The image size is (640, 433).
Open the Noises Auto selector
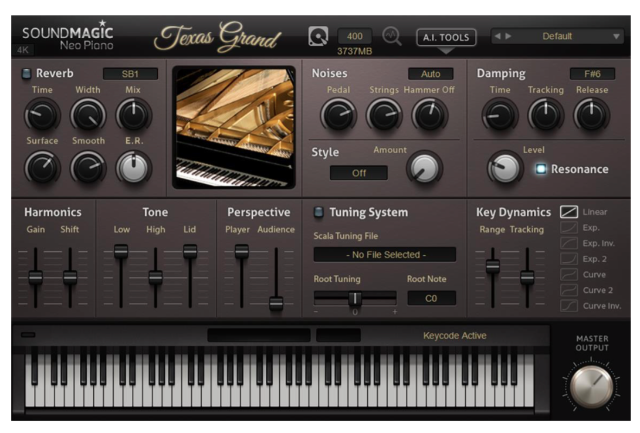(431, 74)
